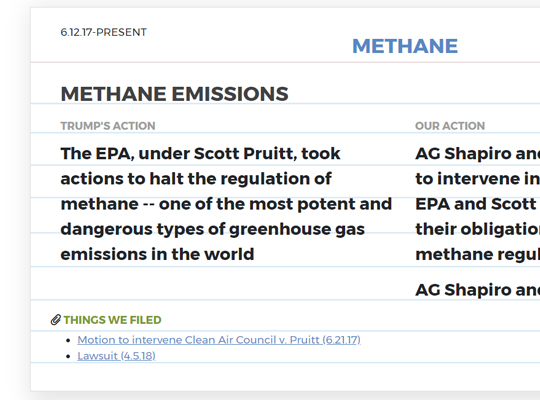Viewport: 540px width, 400px height.
Task: Click the line 'actions to halt the regulation of'
Action: 196,179
